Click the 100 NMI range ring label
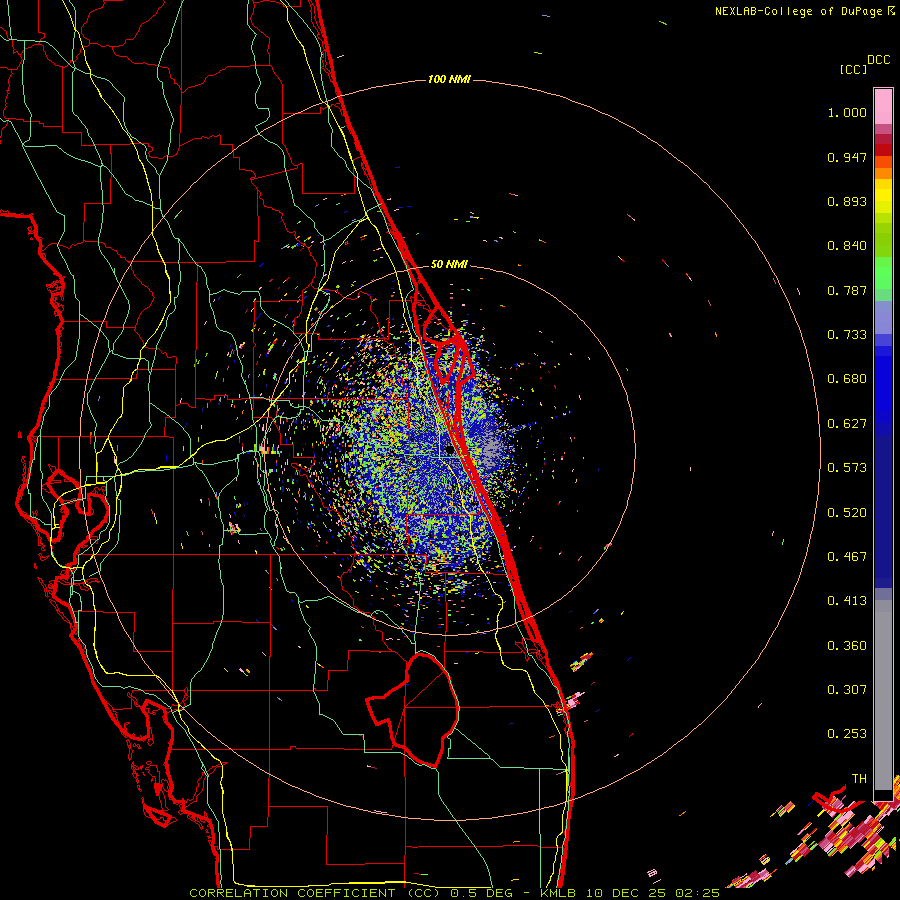 (449, 79)
